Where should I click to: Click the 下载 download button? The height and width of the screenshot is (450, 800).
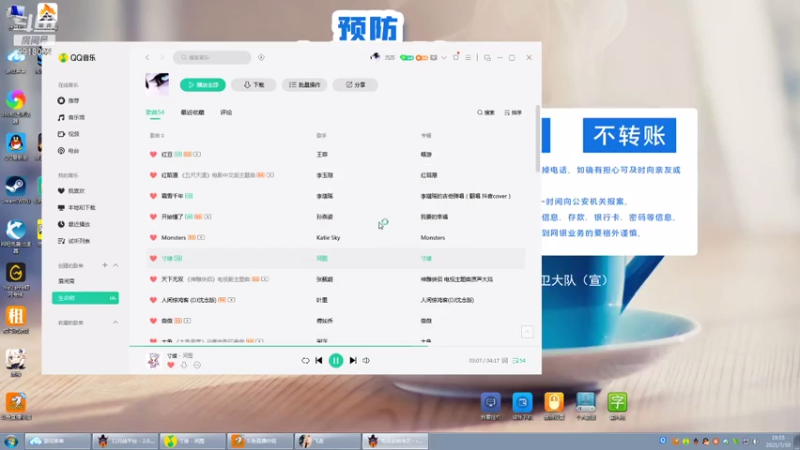[254, 85]
